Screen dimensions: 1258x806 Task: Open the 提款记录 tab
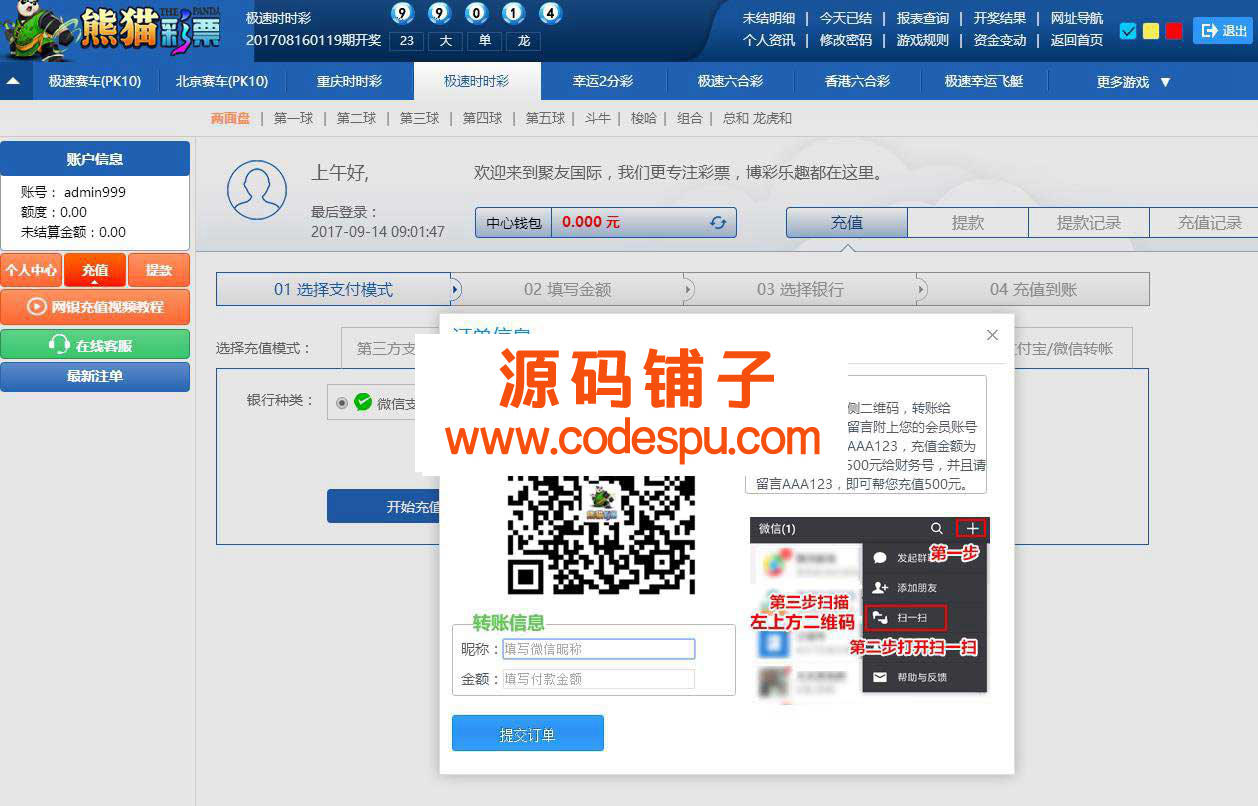(1088, 223)
